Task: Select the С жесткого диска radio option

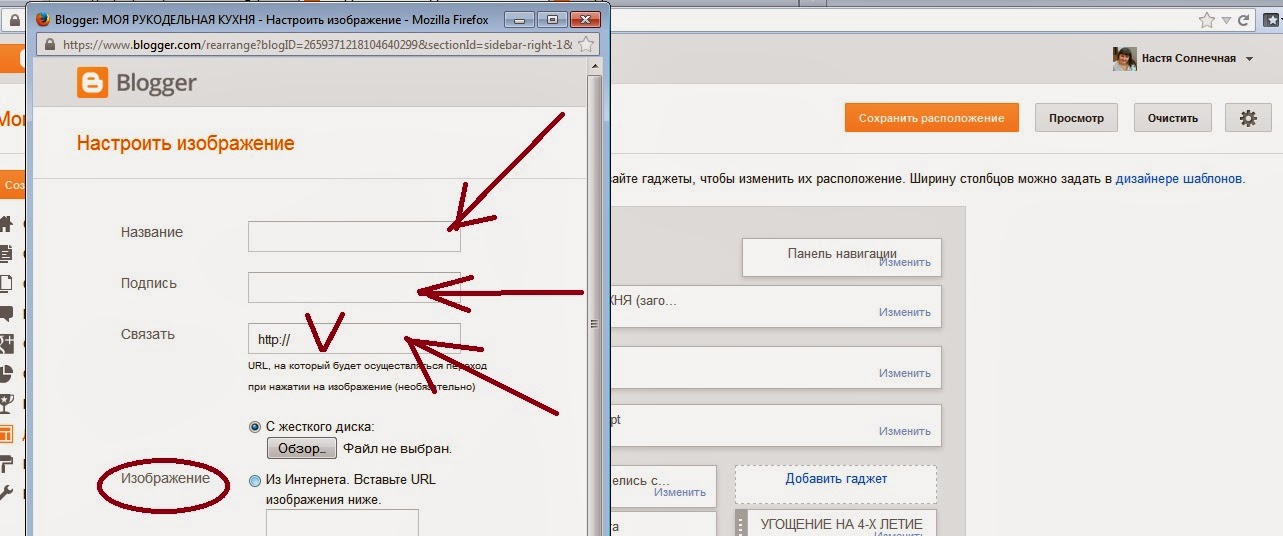Action: click(254, 427)
